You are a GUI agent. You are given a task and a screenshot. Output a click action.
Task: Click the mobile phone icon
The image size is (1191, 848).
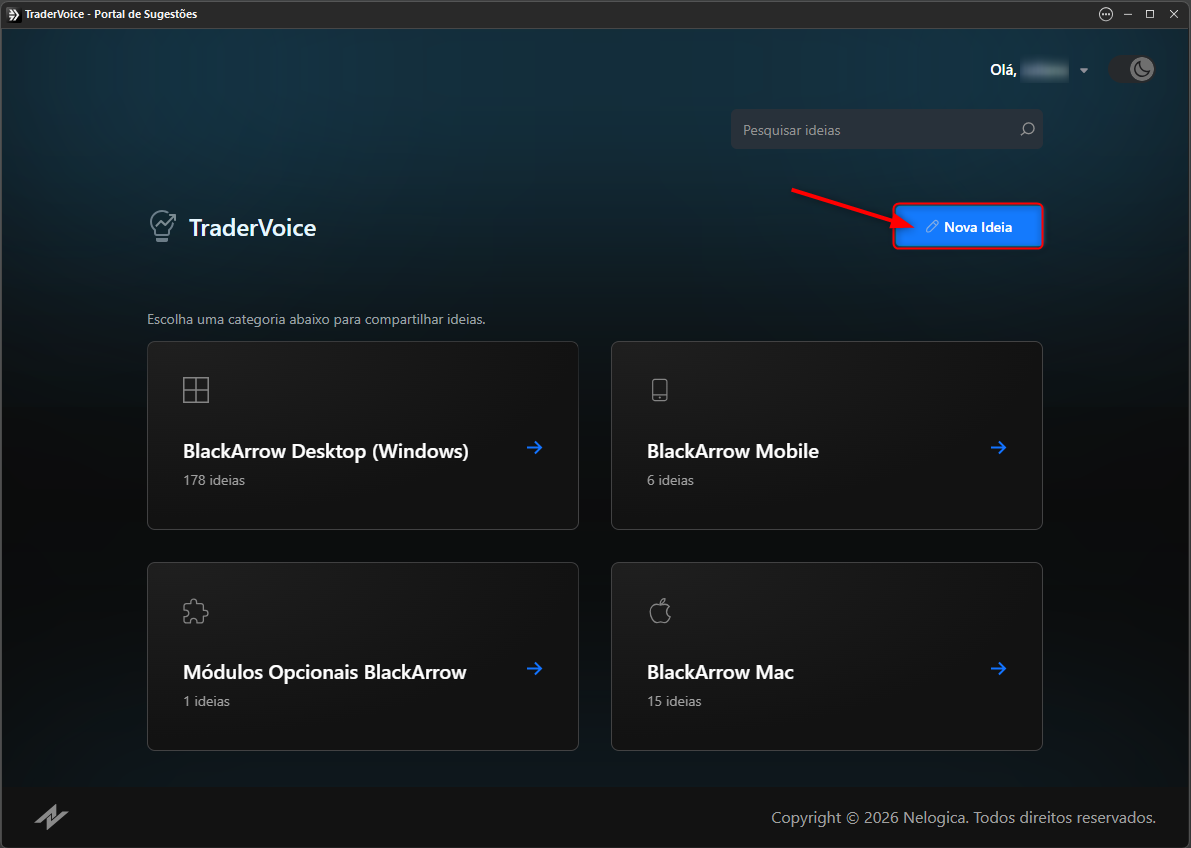(660, 390)
